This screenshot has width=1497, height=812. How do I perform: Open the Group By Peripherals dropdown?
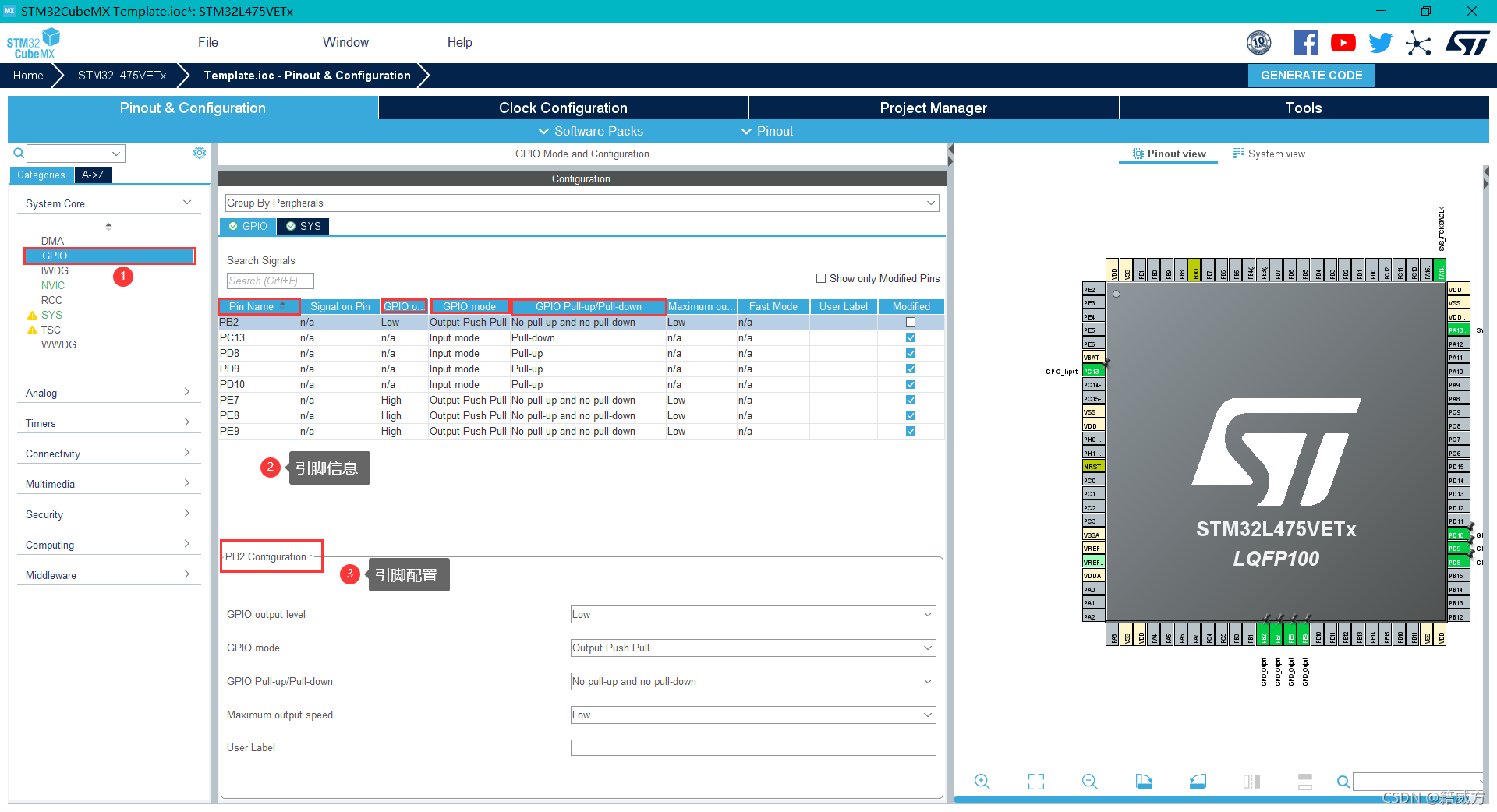pos(582,203)
